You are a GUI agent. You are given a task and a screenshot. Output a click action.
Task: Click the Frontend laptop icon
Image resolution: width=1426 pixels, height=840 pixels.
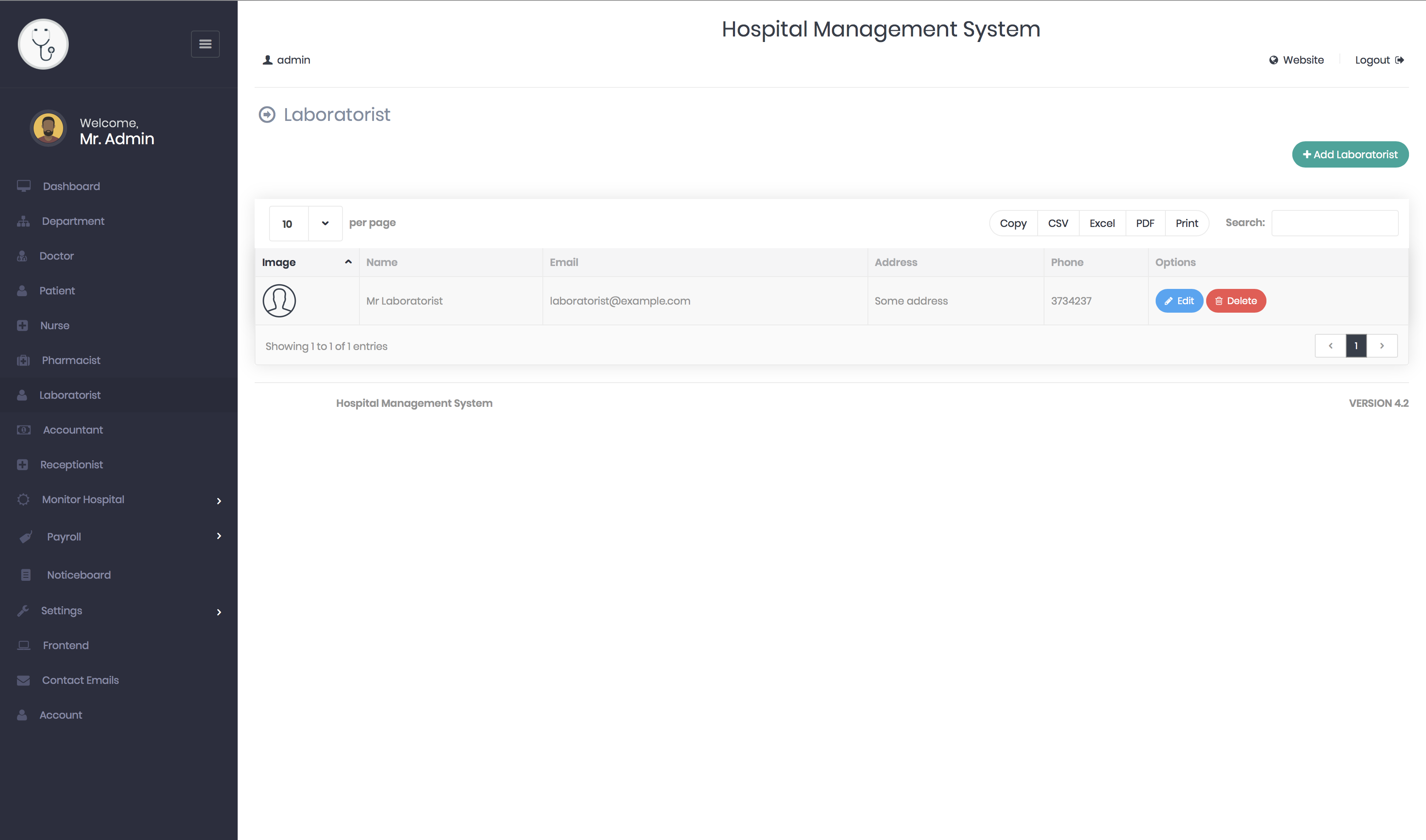pyautogui.click(x=24, y=645)
